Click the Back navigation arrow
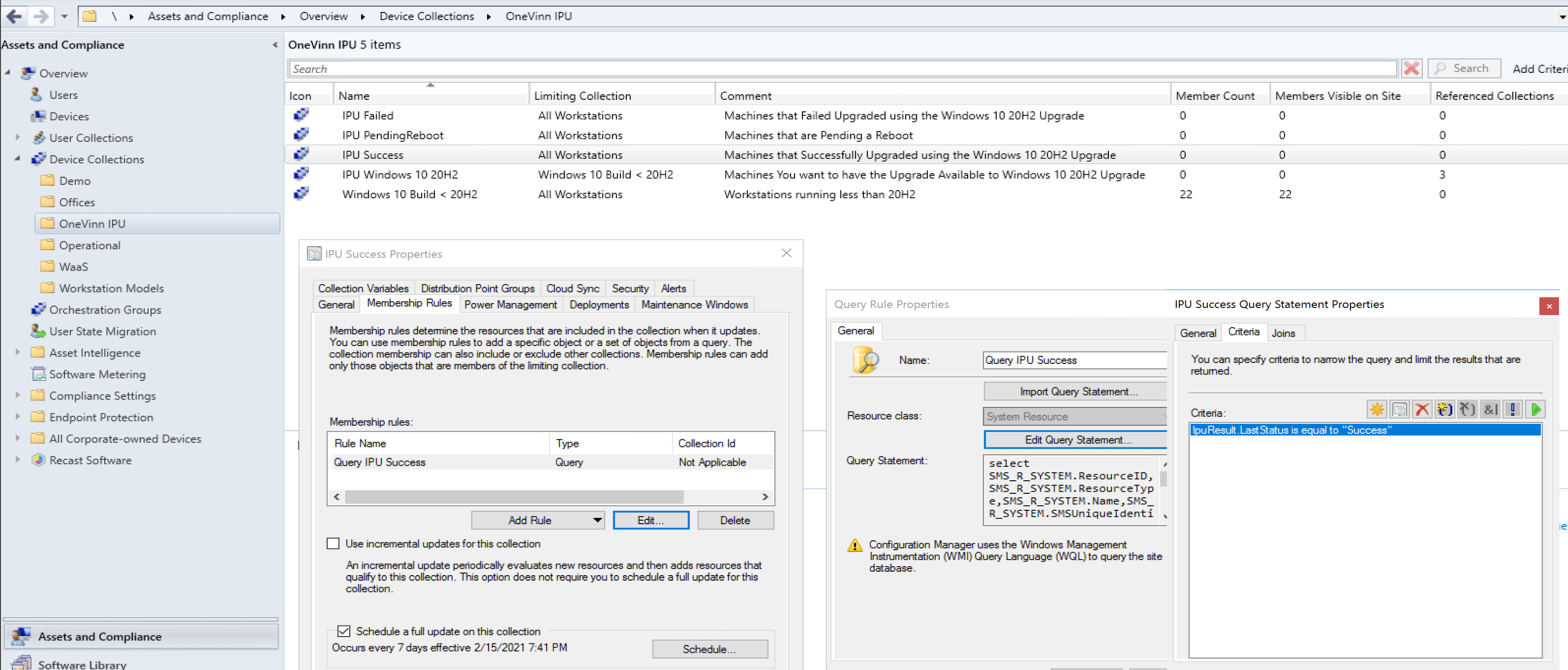 click(x=14, y=16)
